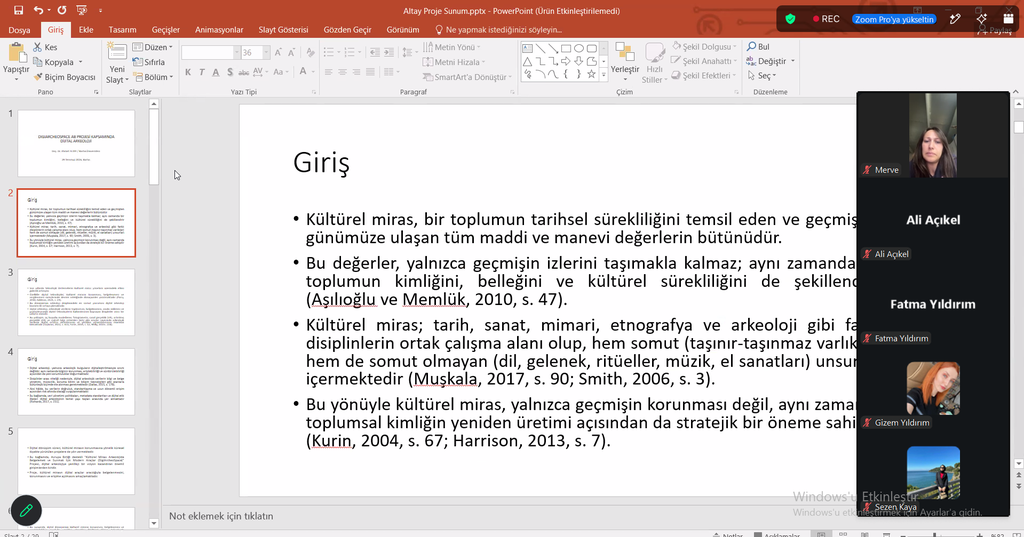Increase the list indent level
The image size is (1024, 537).
coord(389,52)
